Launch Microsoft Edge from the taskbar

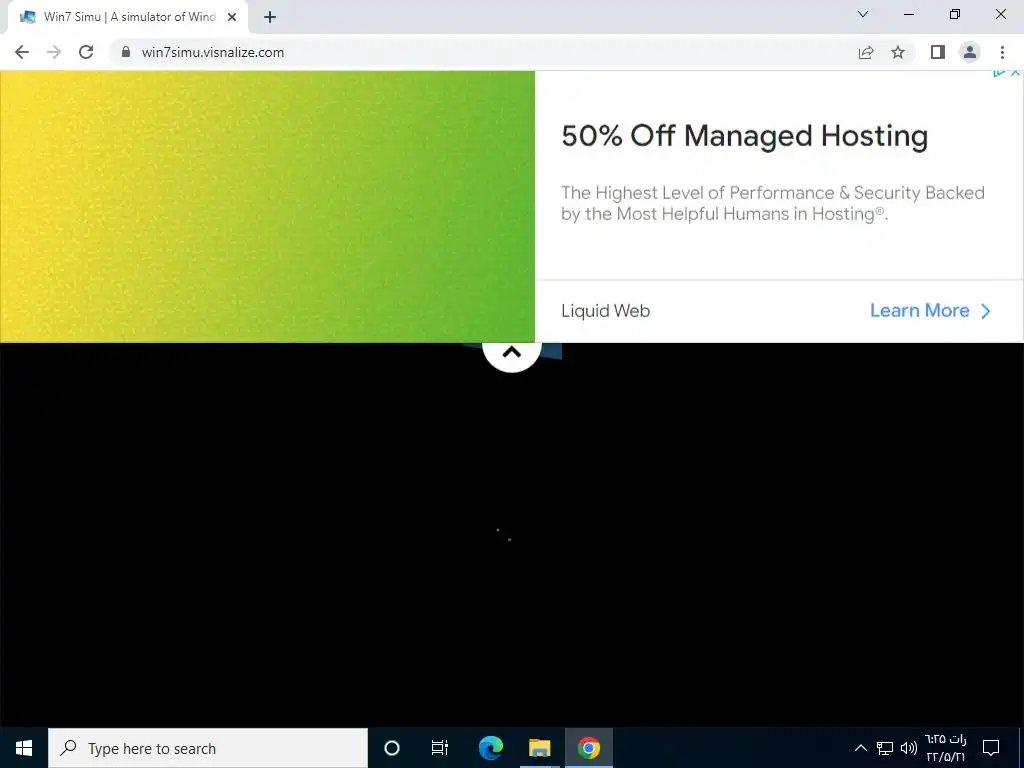491,748
